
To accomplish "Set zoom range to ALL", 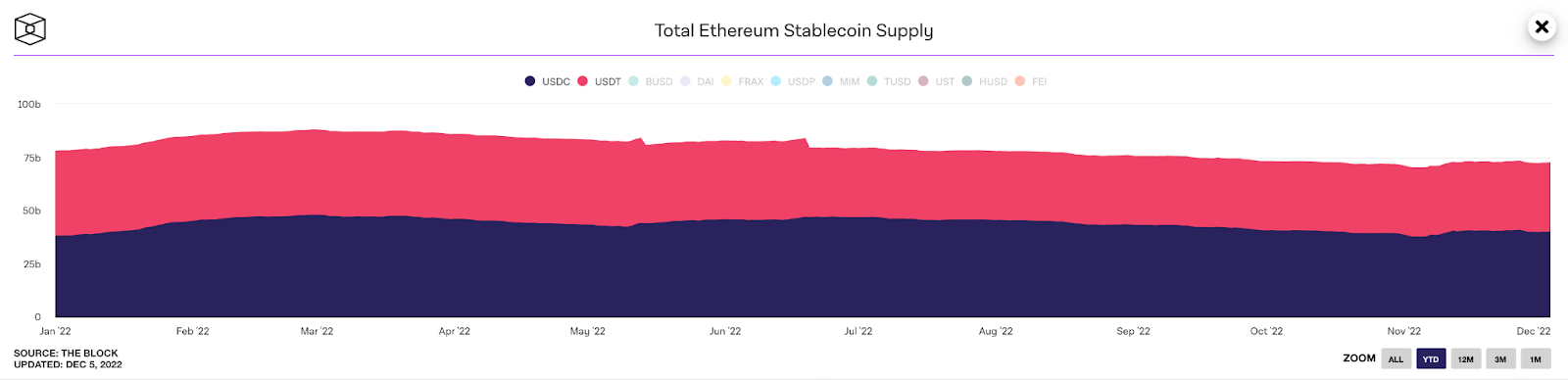I will click(1396, 359).
